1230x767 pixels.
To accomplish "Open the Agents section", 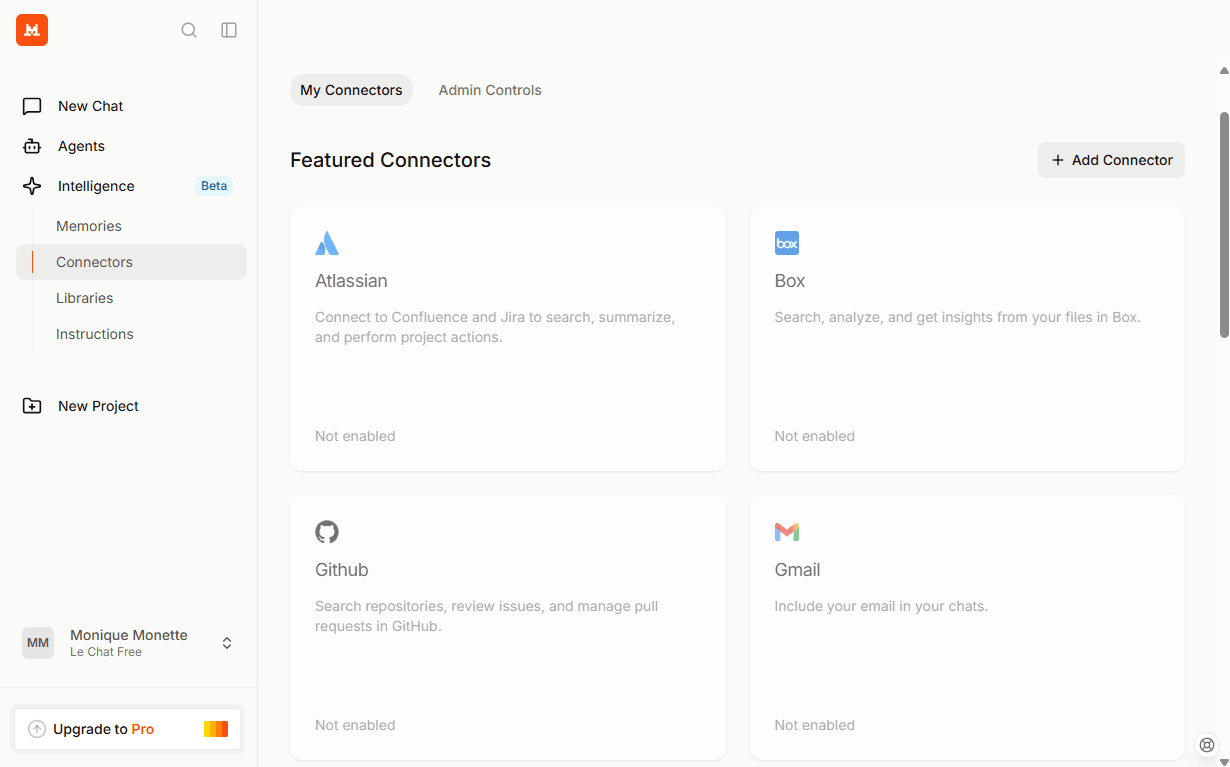I will click(x=81, y=146).
